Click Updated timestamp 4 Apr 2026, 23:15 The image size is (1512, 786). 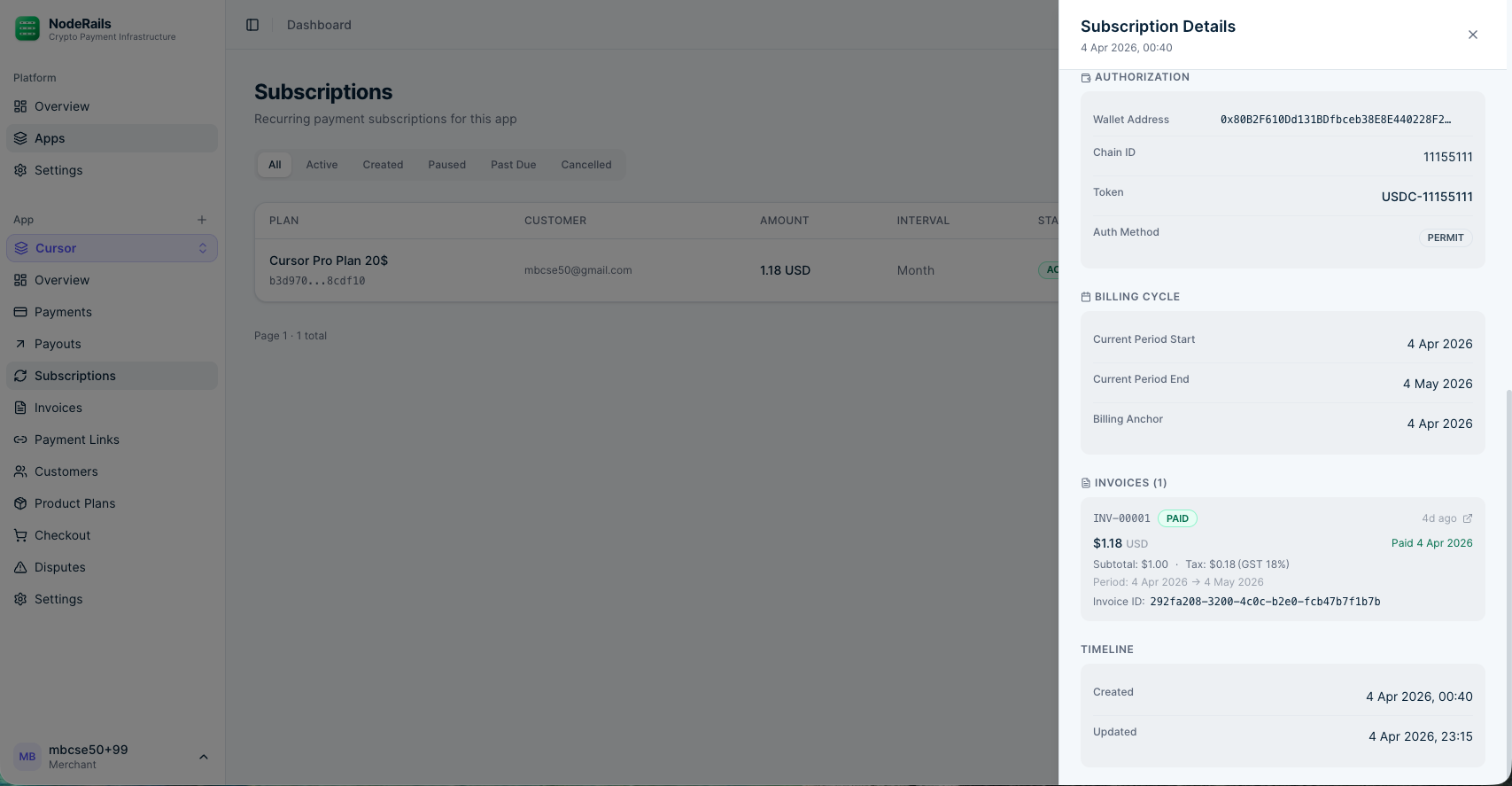pos(1420,736)
